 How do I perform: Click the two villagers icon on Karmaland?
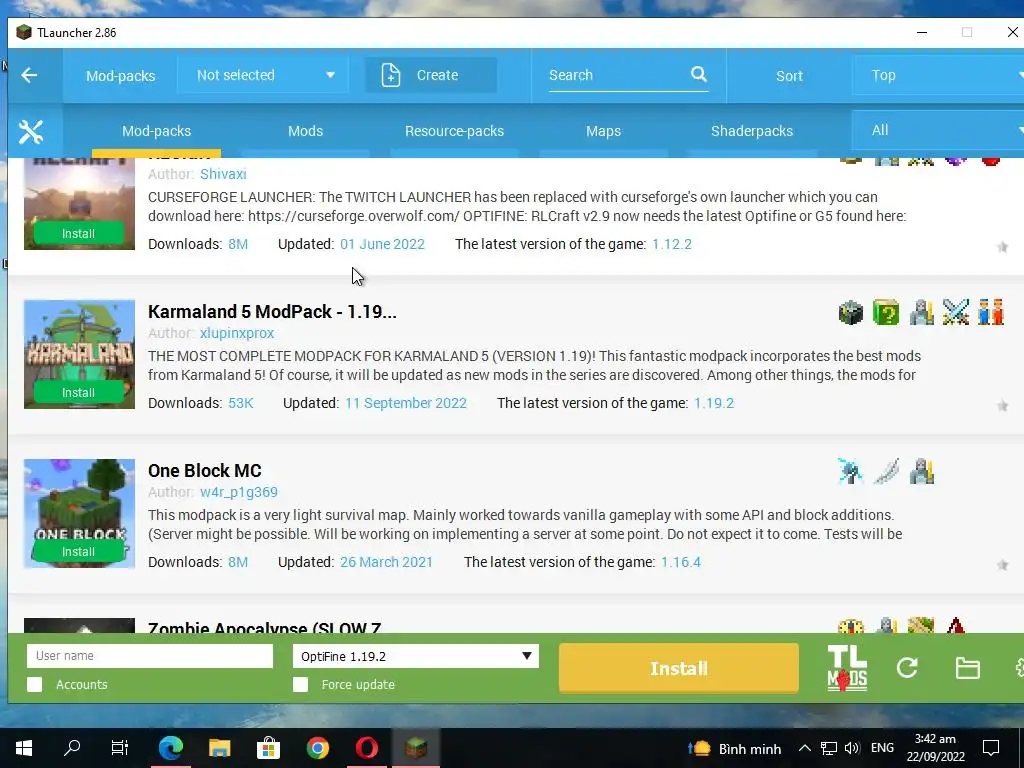[991, 313]
